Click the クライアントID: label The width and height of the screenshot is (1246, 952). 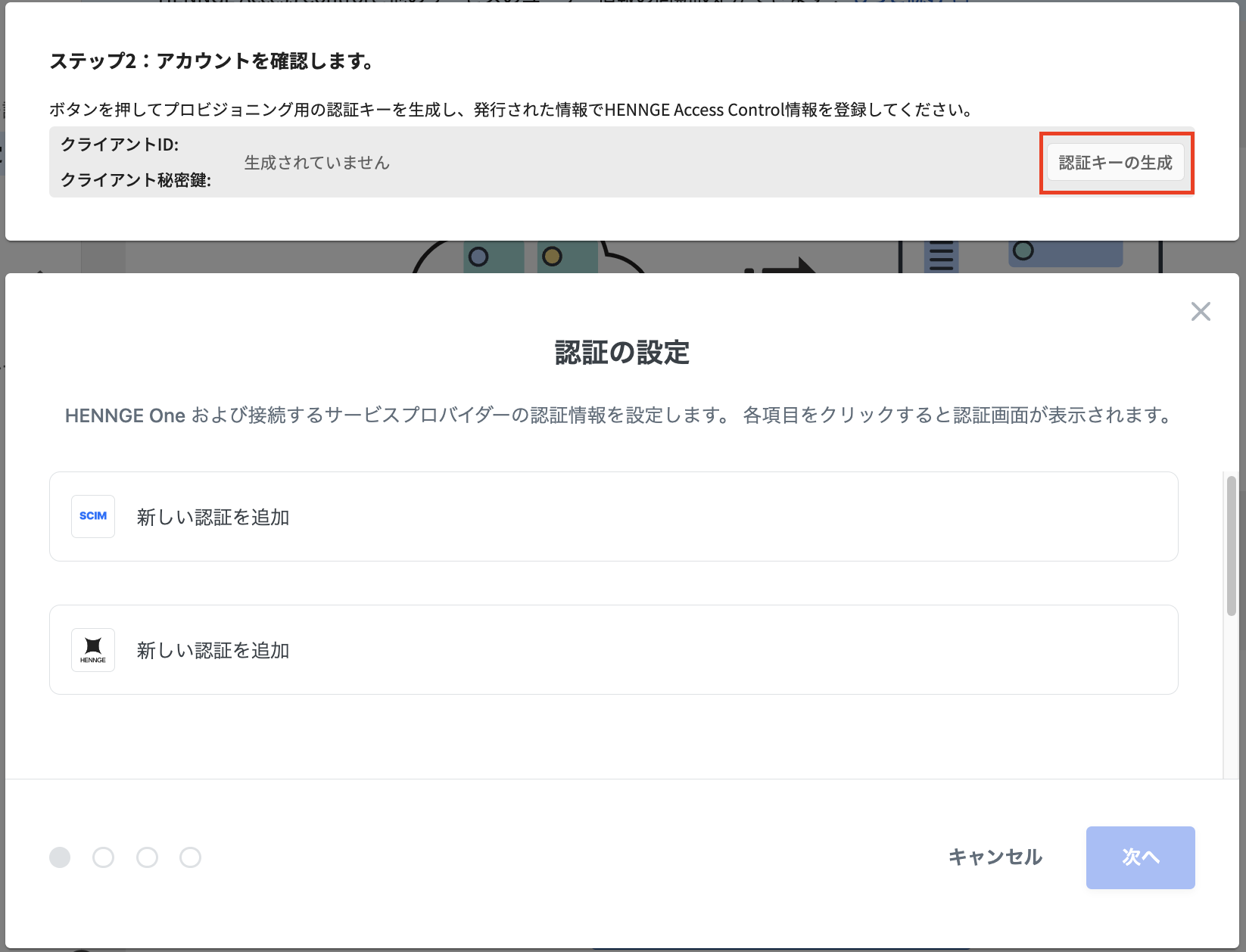(120, 145)
